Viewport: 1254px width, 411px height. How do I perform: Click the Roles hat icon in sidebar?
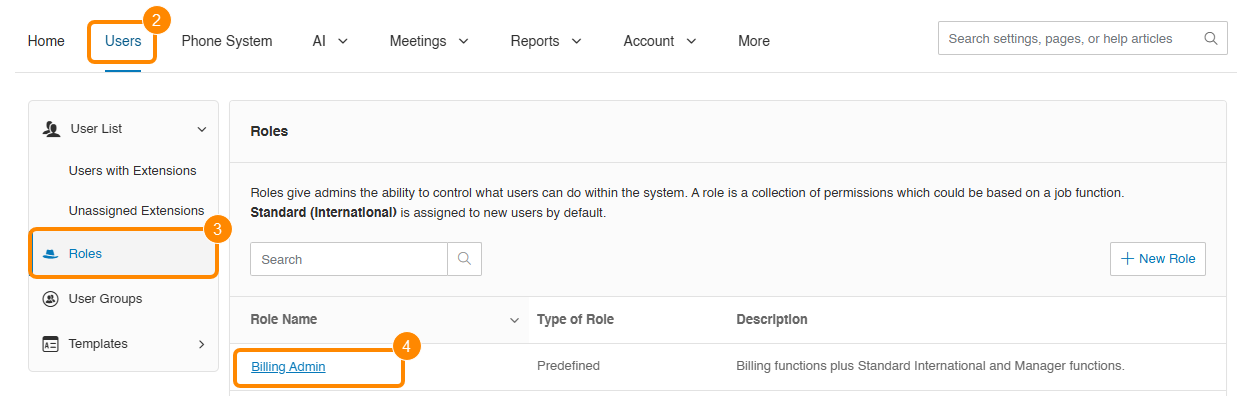click(50, 254)
